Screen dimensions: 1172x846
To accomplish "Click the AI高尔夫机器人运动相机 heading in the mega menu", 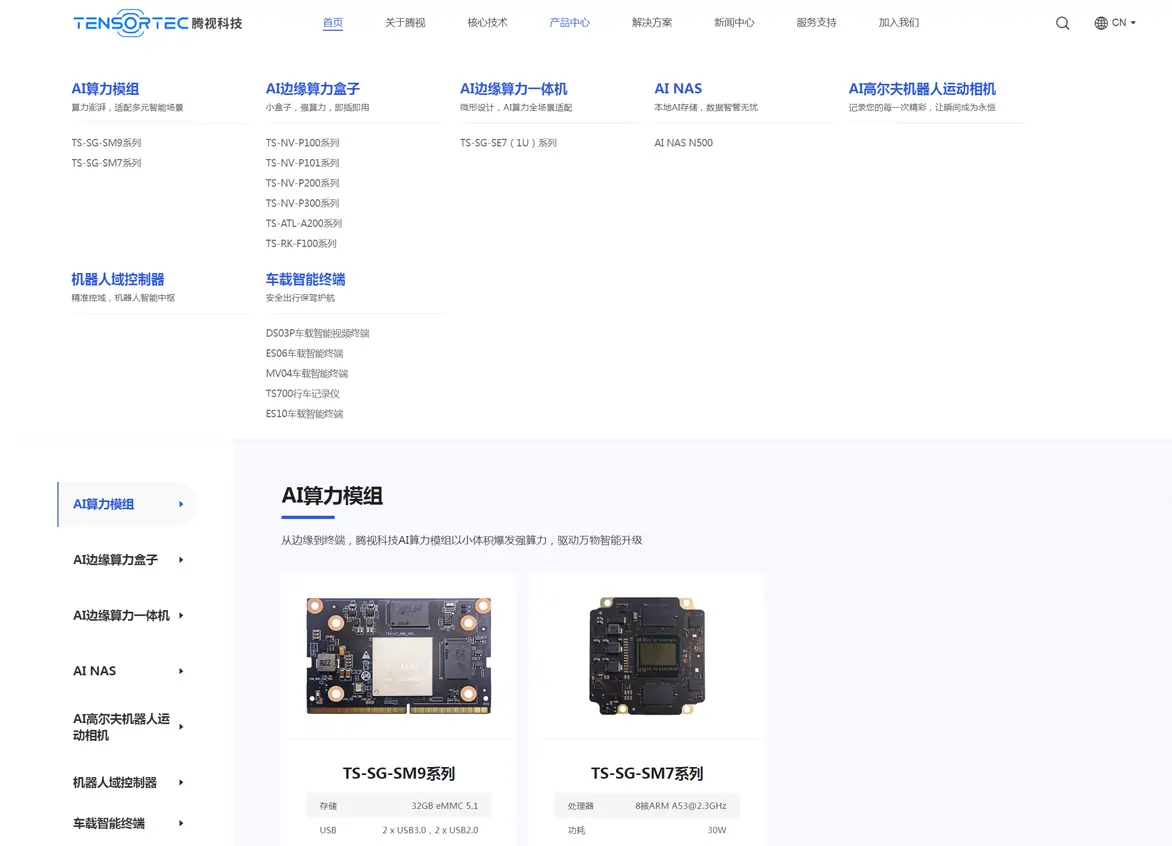I will [x=921, y=89].
